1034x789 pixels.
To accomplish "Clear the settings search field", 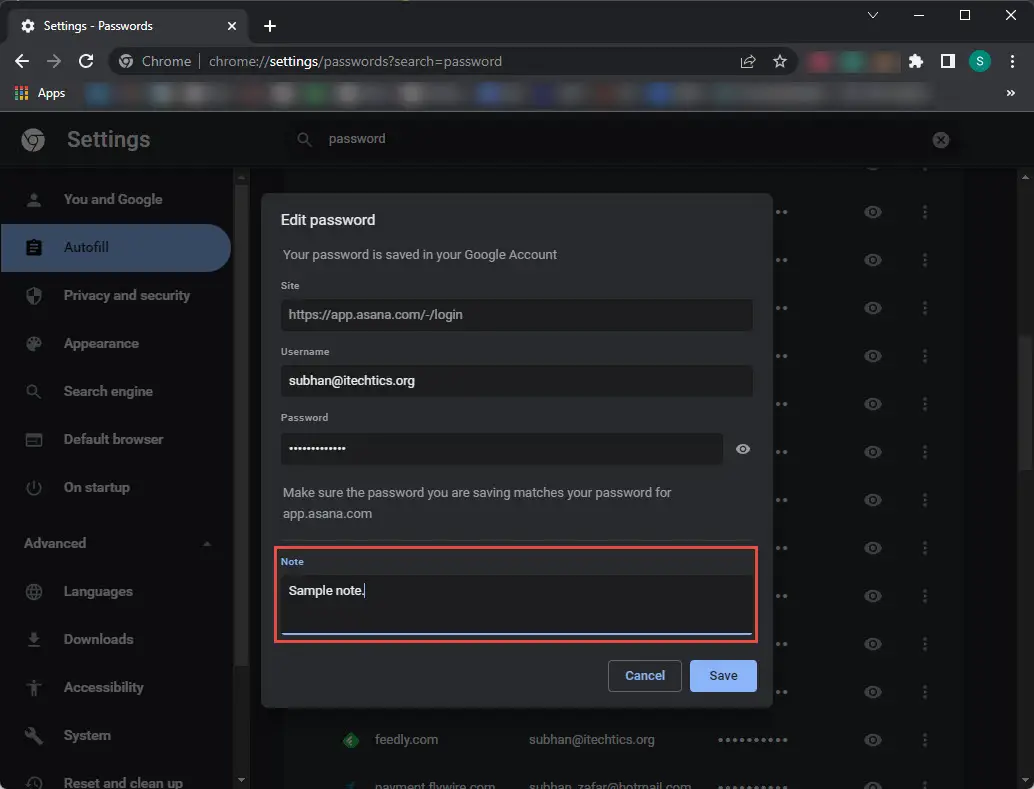I will [941, 140].
